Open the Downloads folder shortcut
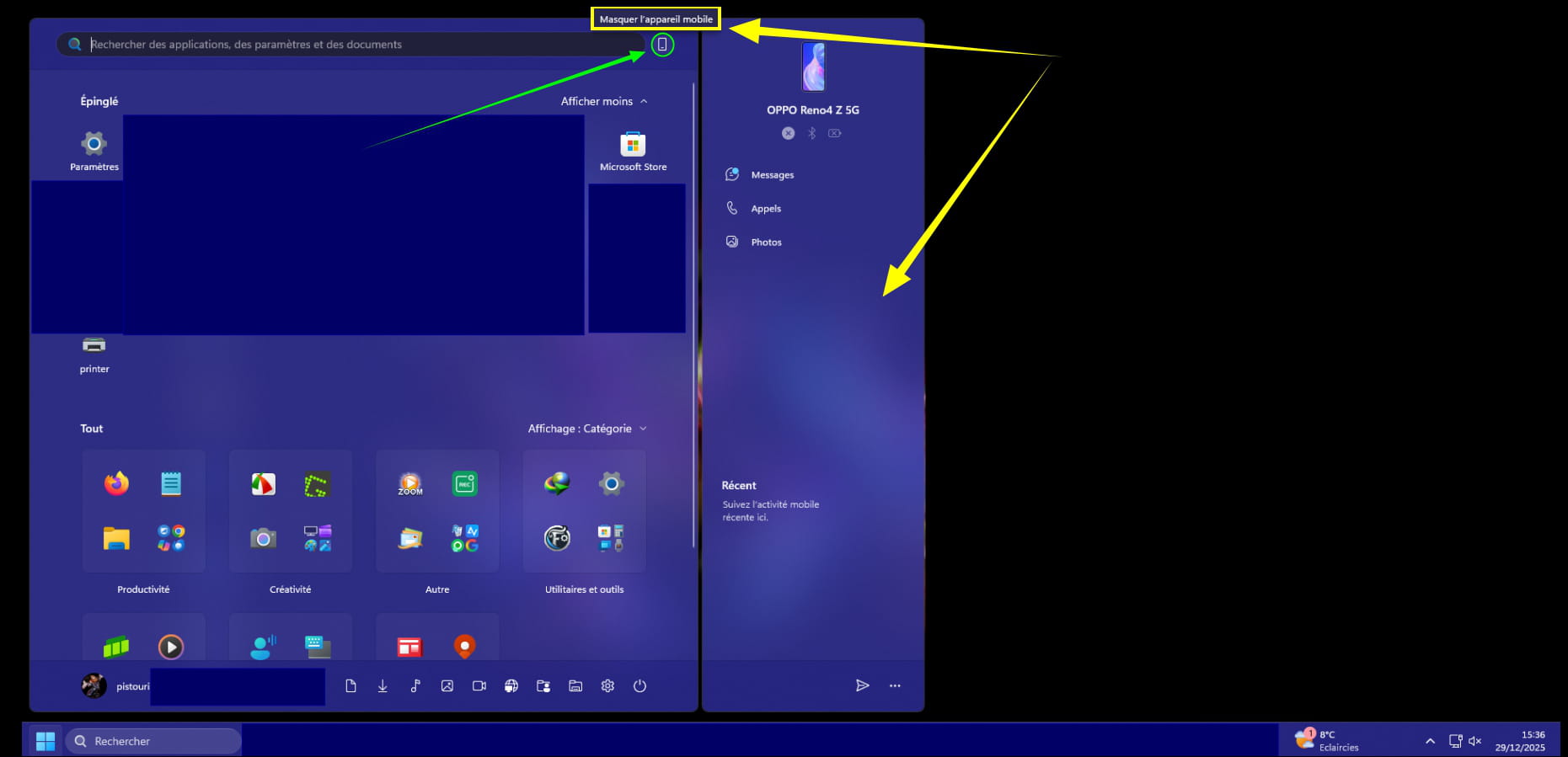1568x757 pixels. coord(383,686)
